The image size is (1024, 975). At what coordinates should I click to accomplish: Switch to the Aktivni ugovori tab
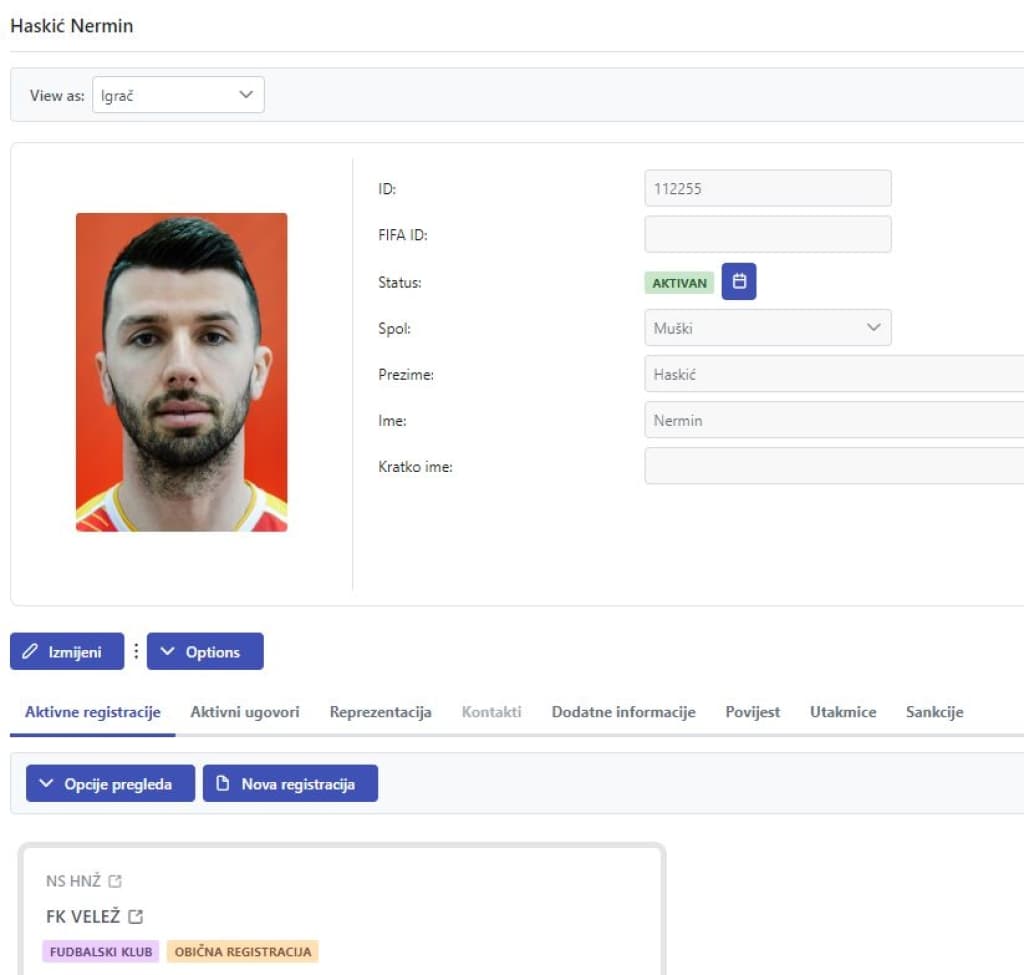245,712
